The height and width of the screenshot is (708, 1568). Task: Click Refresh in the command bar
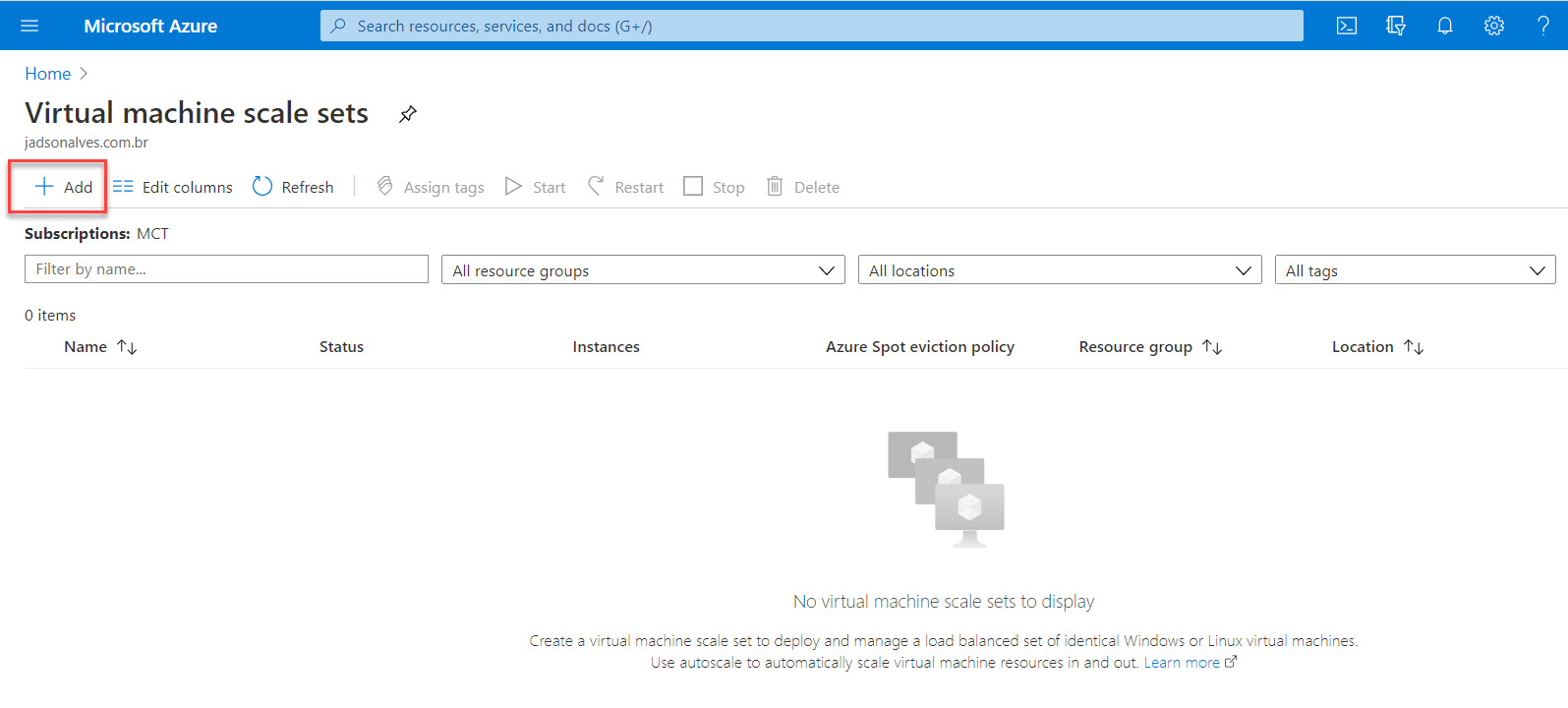tap(293, 187)
